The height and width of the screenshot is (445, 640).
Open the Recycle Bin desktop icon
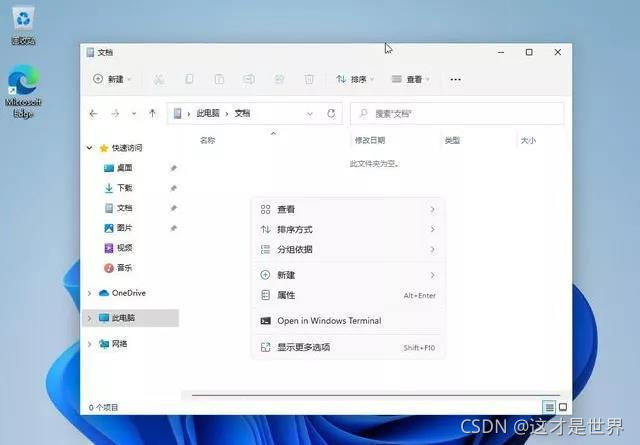click(23, 25)
